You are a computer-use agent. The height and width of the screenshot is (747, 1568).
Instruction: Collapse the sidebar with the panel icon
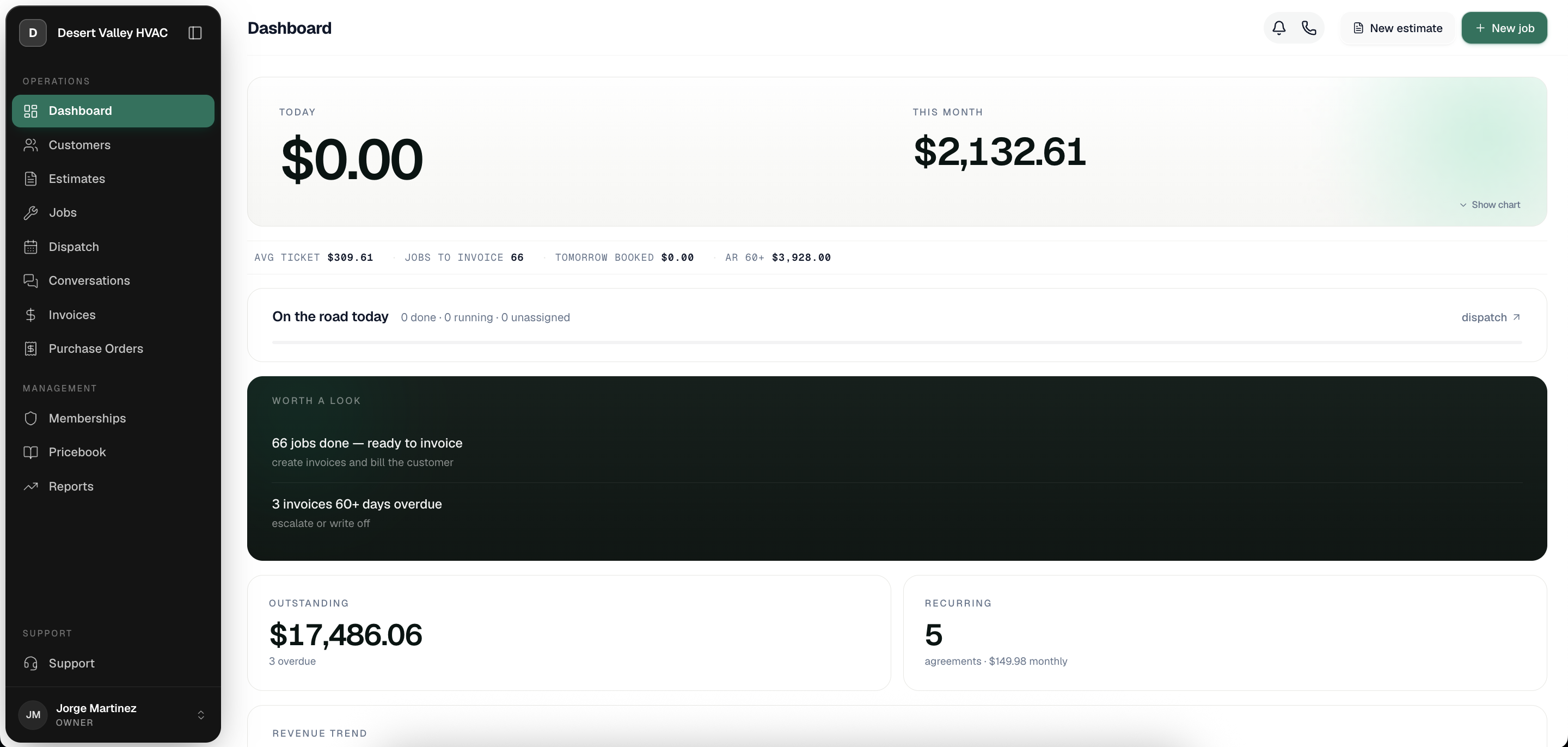pos(195,33)
